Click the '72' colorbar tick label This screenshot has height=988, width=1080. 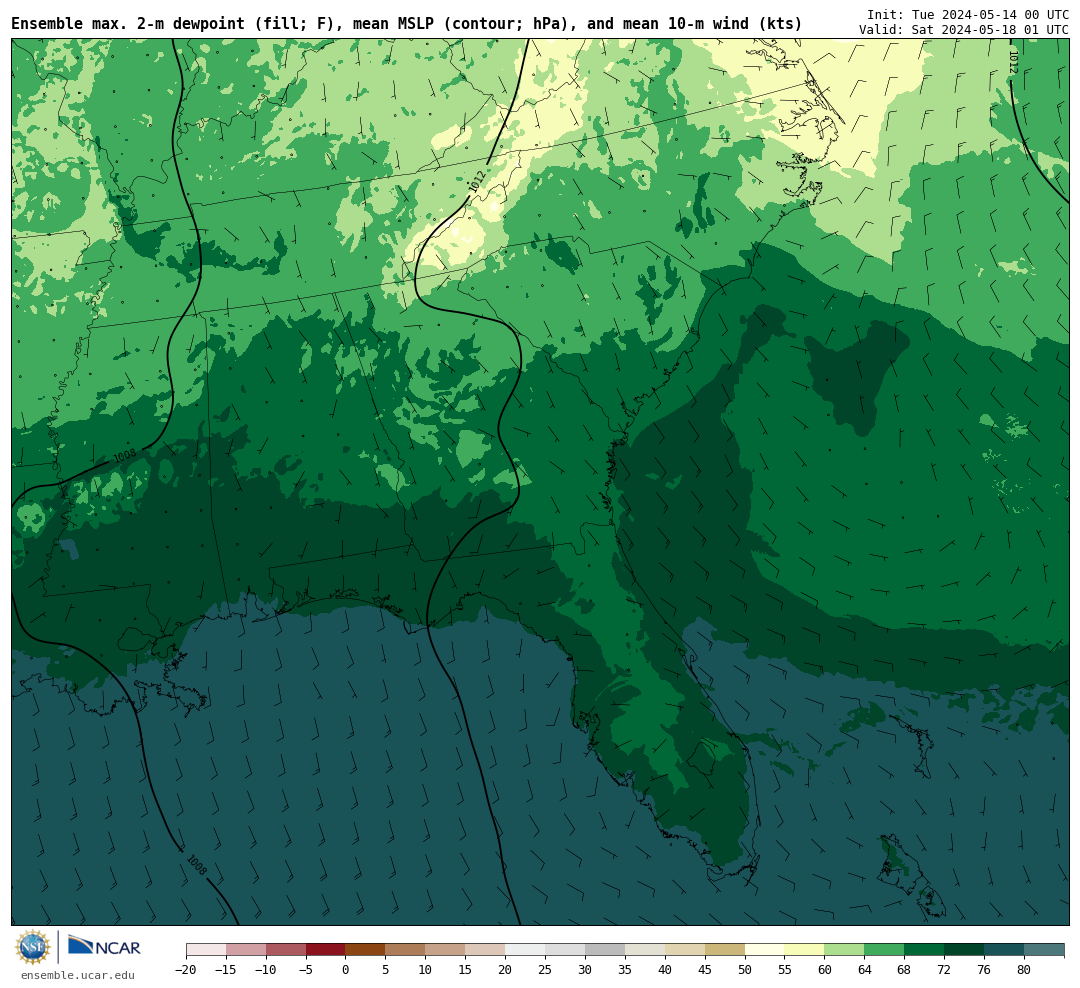(944, 969)
